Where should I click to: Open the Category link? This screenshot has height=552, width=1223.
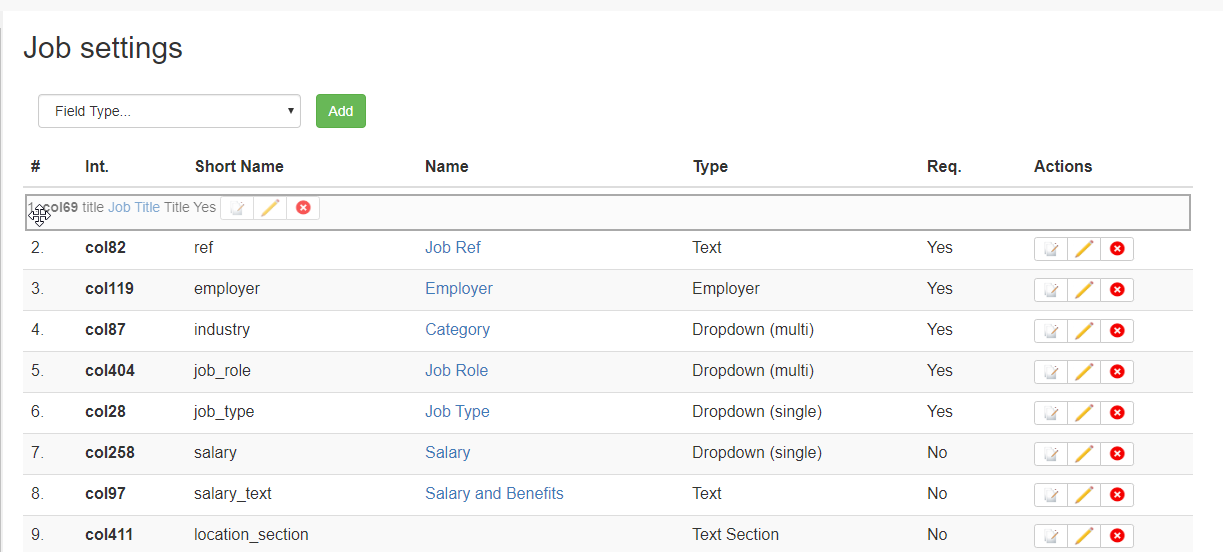pyautogui.click(x=457, y=329)
